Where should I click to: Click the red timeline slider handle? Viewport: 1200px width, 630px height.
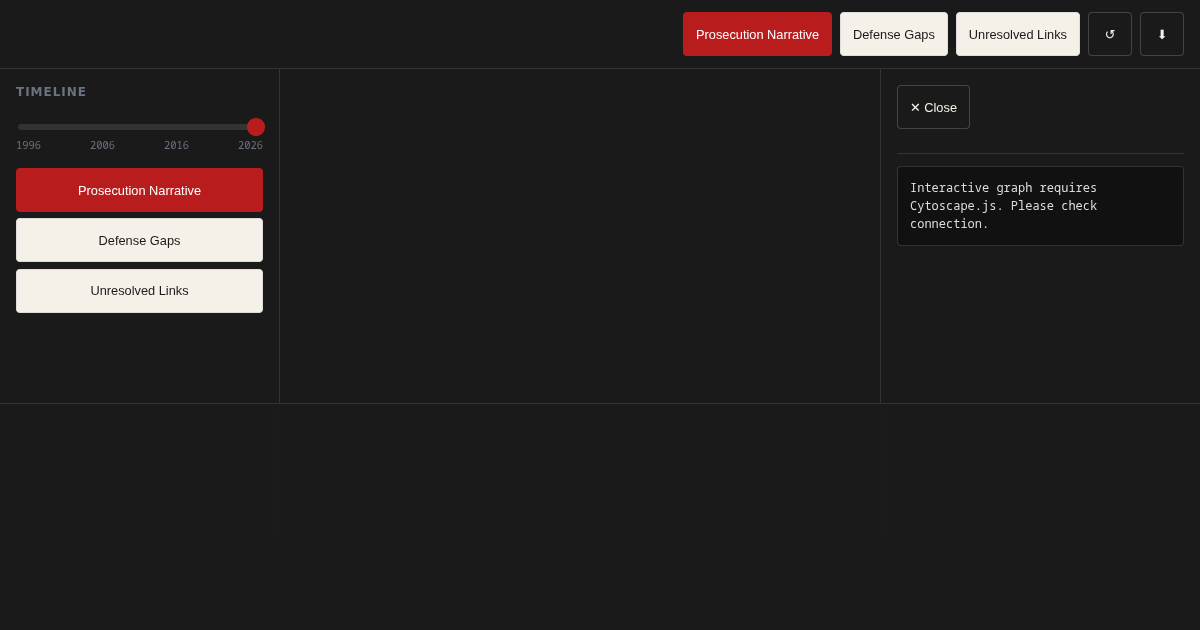(x=256, y=127)
